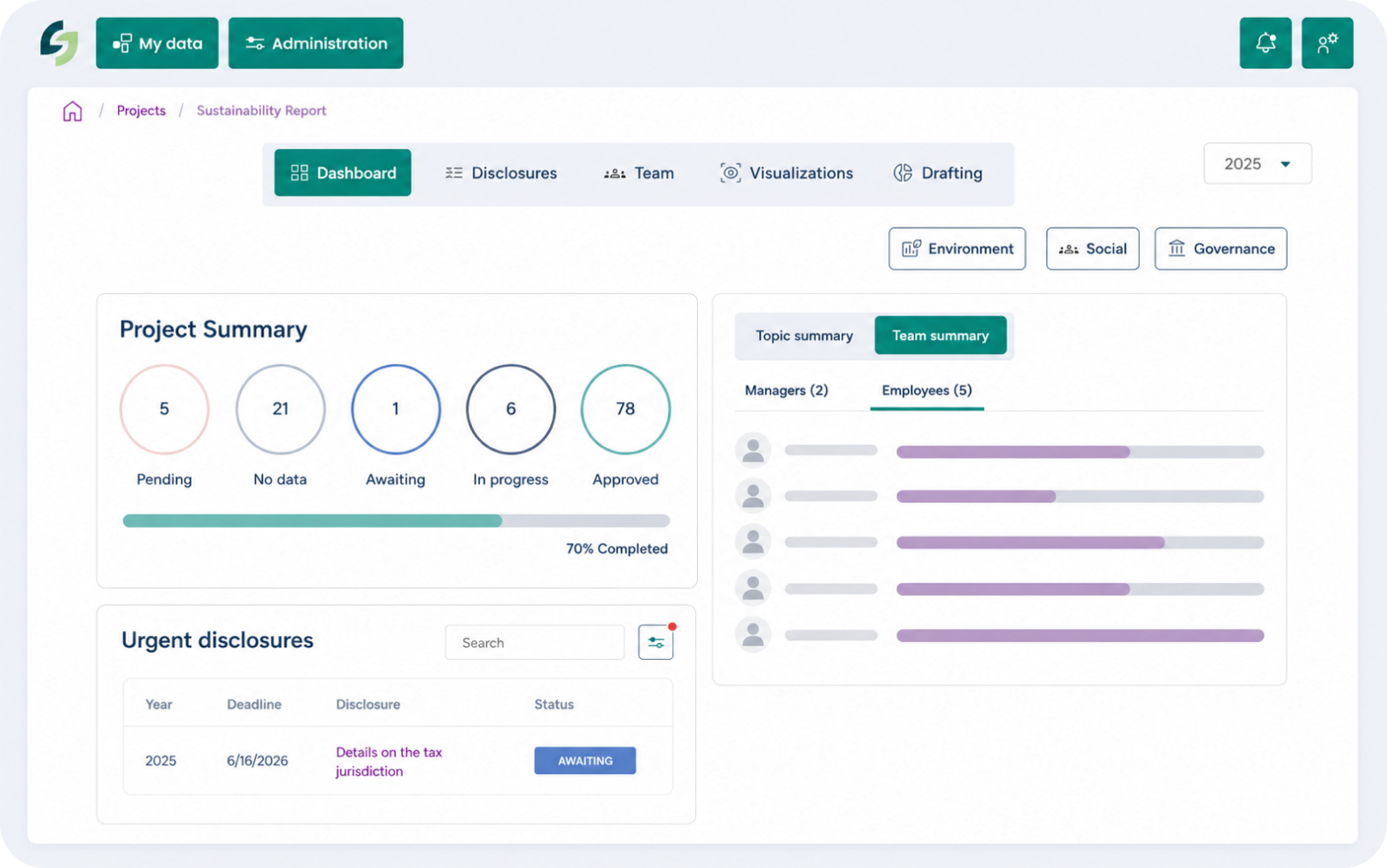Click the Disclosure column header
The width and height of the screenshot is (1387, 868).
tap(368, 704)
